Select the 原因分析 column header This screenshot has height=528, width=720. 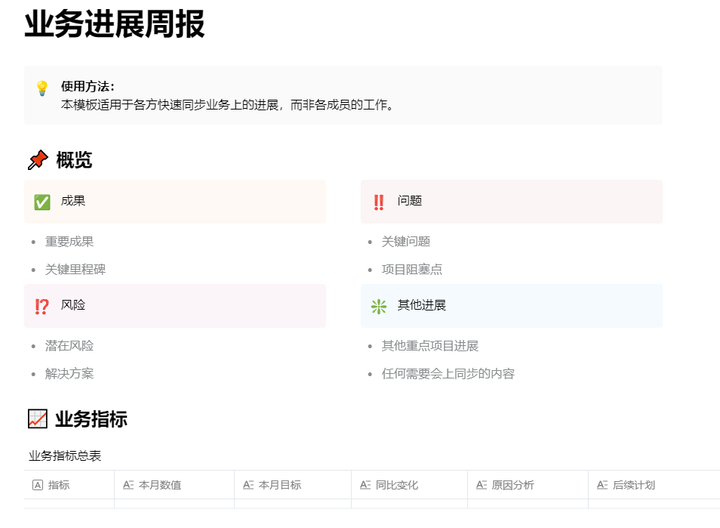[528, 485]
